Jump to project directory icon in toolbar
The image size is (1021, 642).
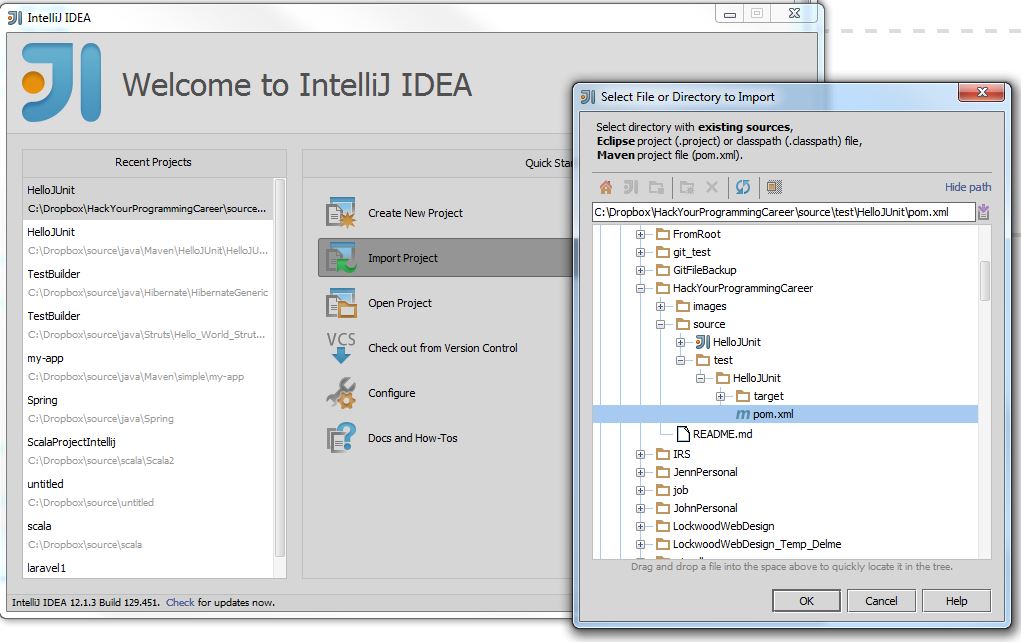tap(630, 188)
